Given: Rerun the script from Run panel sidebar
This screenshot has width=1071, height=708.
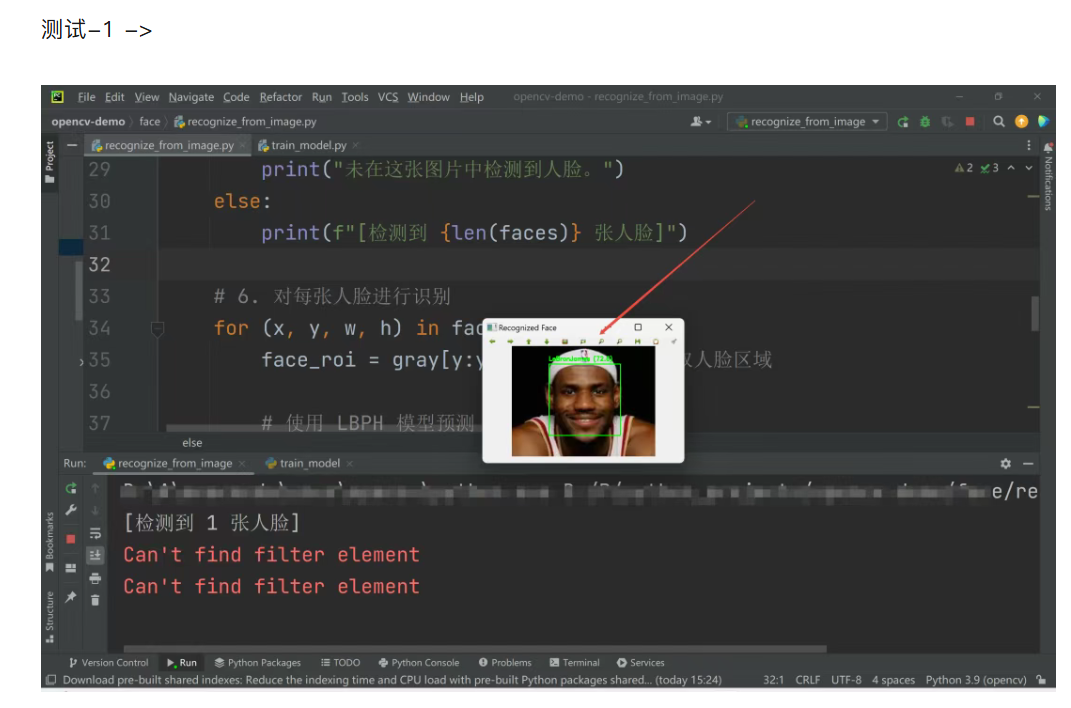Looking at the screenshot, I should pos(71,488).
